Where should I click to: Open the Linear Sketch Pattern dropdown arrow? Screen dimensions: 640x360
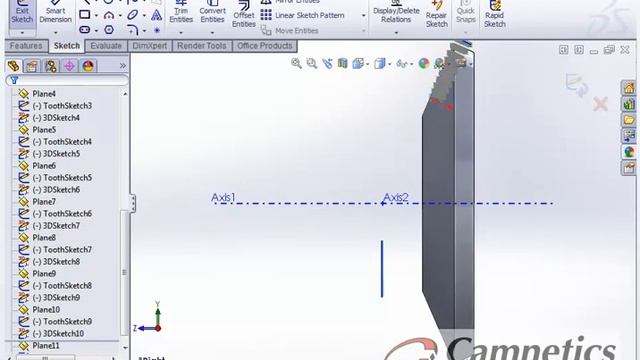363,16
